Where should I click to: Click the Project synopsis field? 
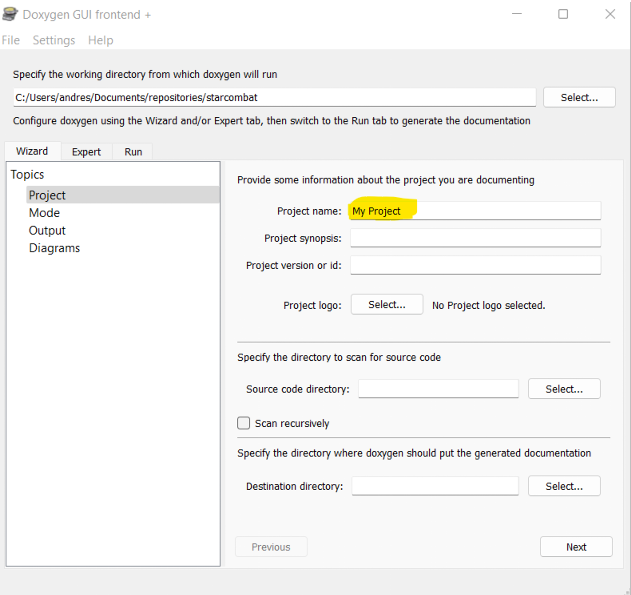(475, 238)
